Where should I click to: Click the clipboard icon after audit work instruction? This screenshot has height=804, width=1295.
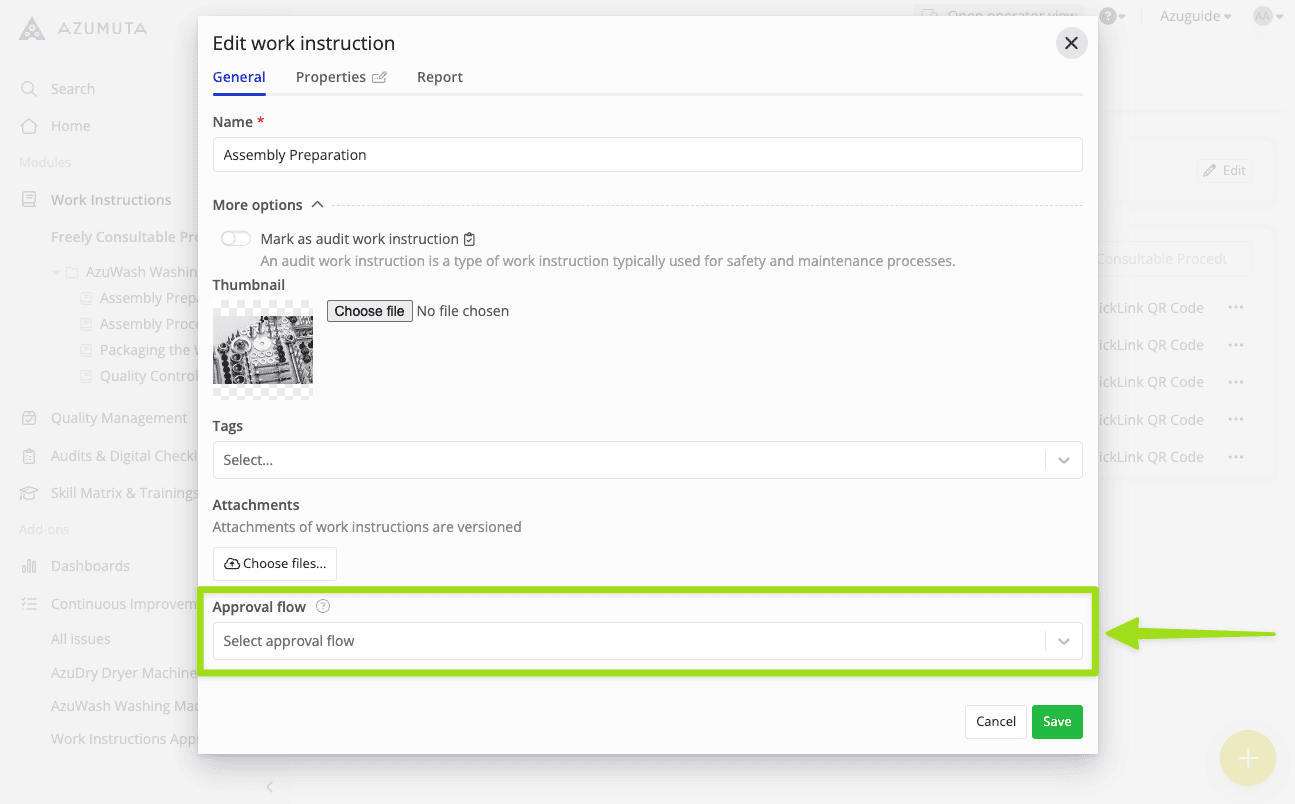coord(470,239)
